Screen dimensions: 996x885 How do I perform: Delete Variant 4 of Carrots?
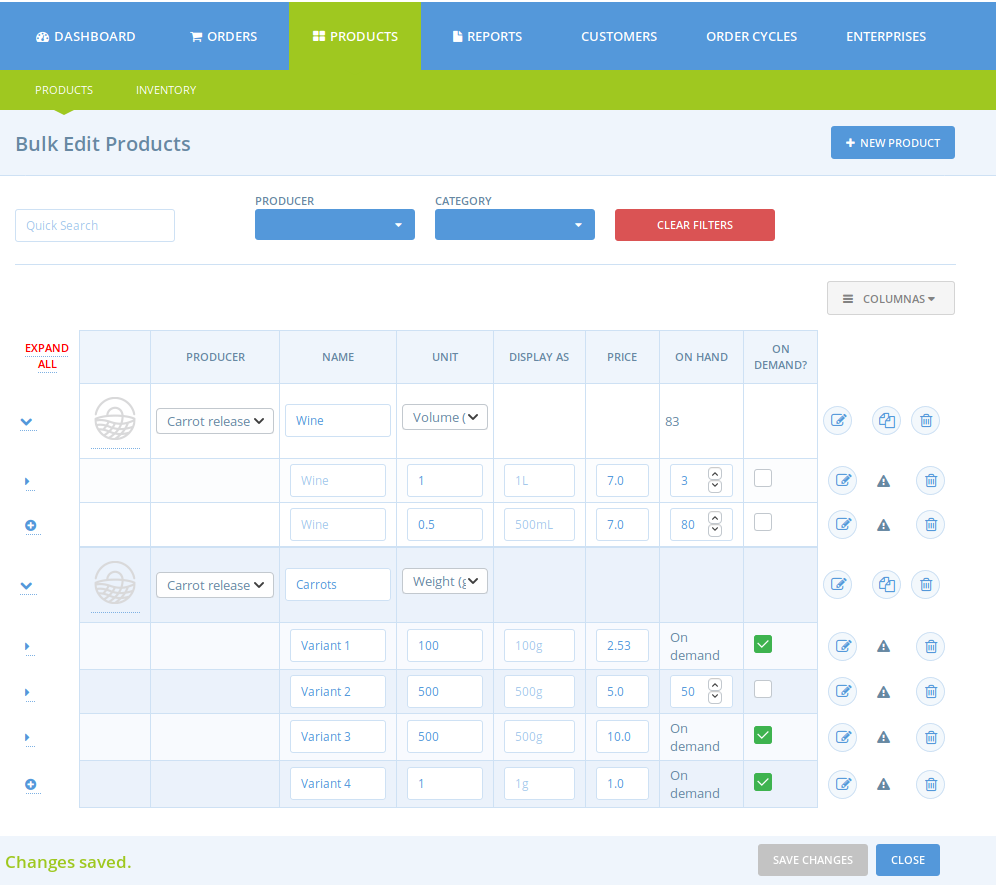(x=931, y=784)
